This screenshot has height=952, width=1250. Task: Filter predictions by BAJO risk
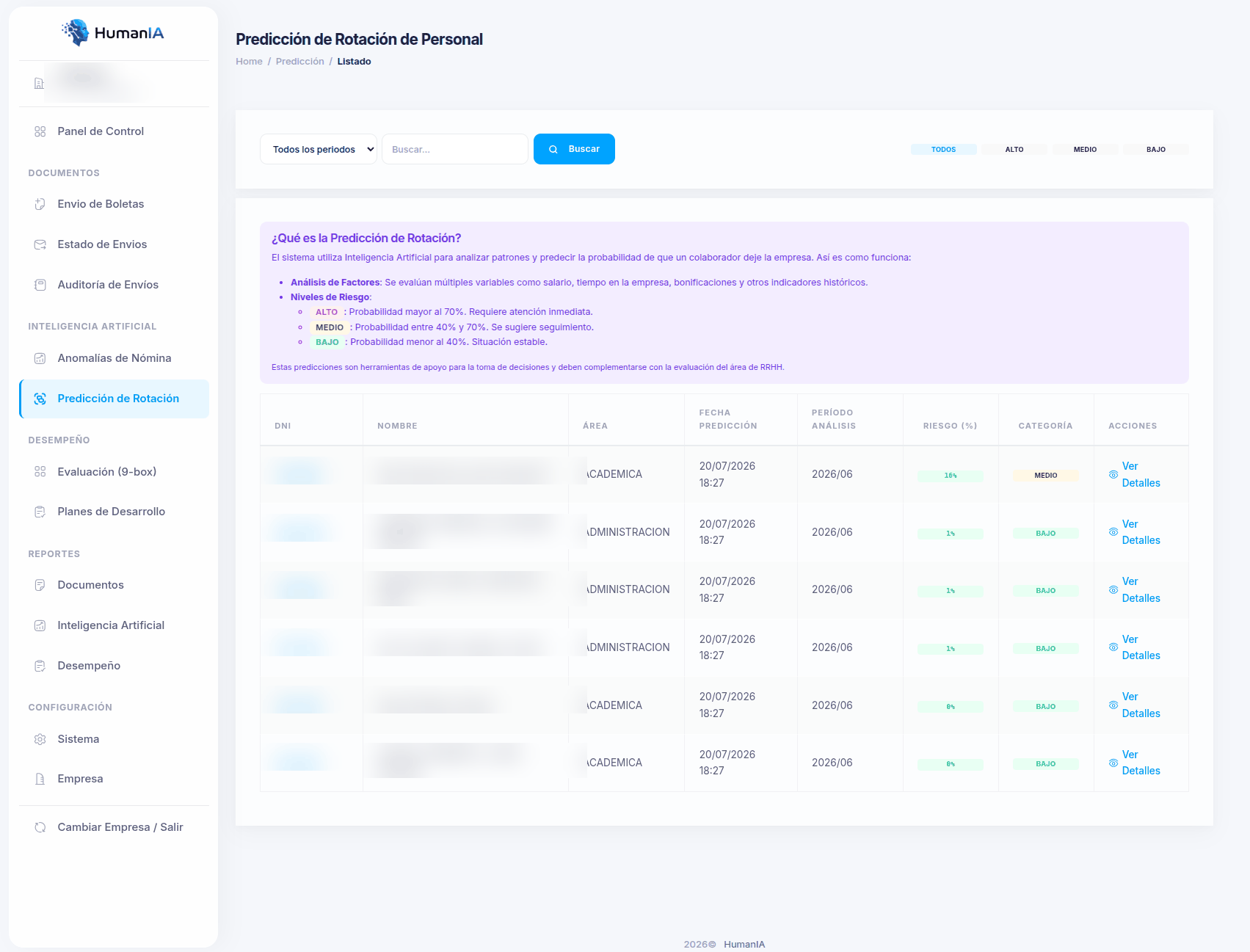pyautogui.click(x=1156, y=150)
